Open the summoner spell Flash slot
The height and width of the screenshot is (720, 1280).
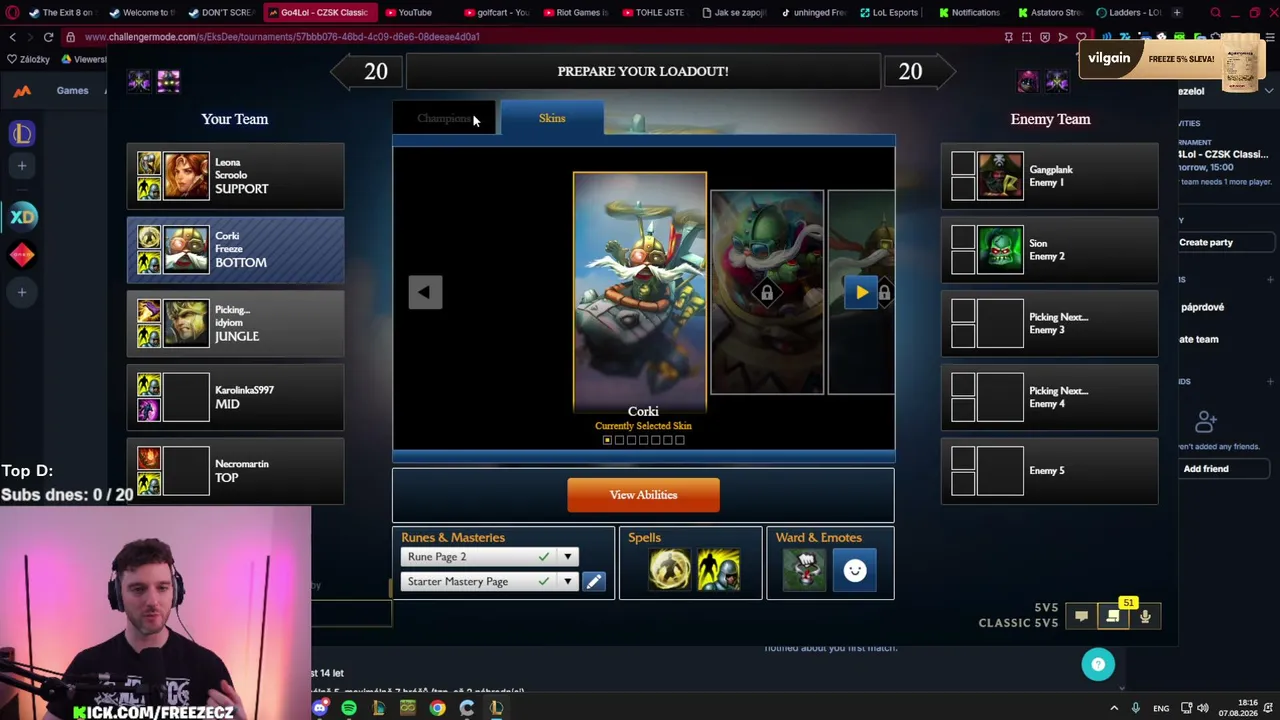[669, 570]
